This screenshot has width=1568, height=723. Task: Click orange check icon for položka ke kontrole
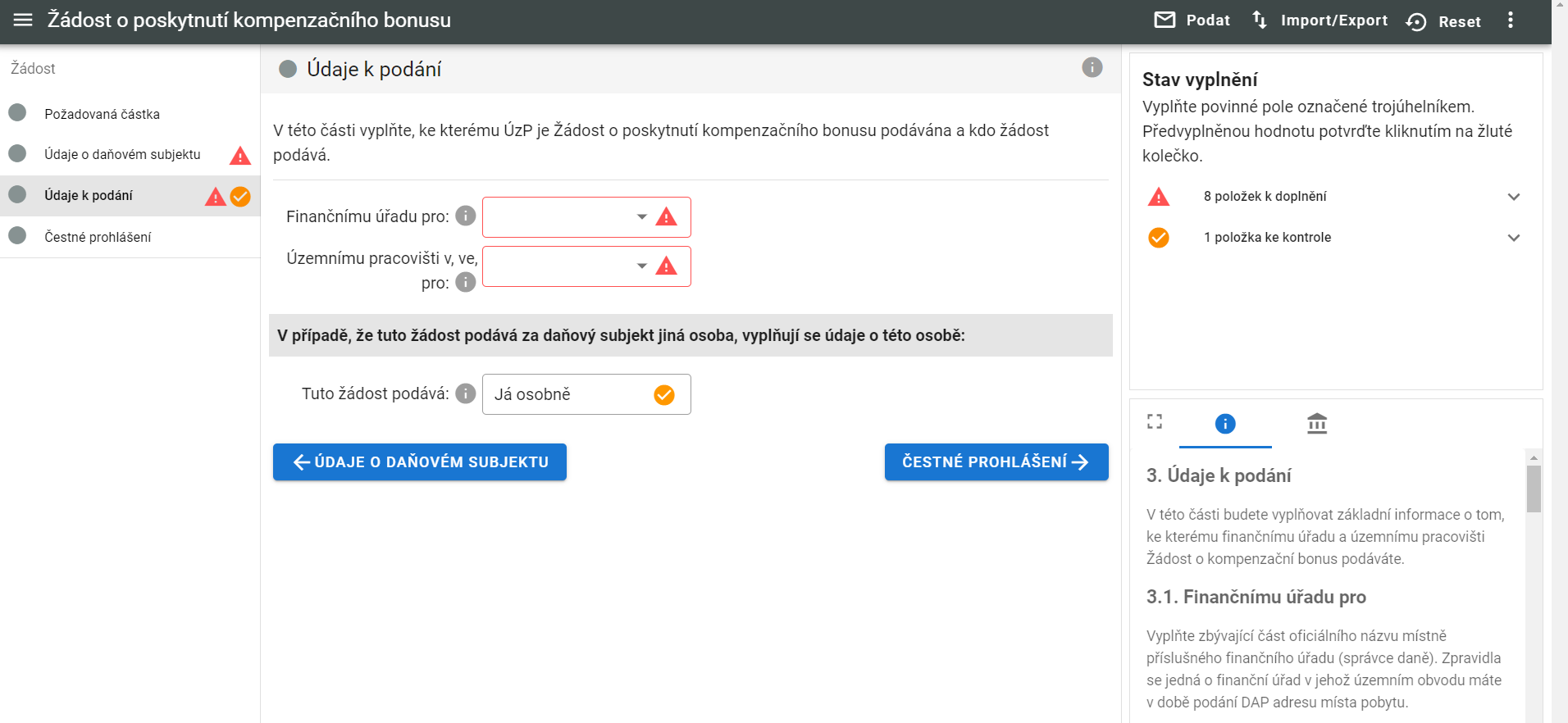click(1159, 238)
